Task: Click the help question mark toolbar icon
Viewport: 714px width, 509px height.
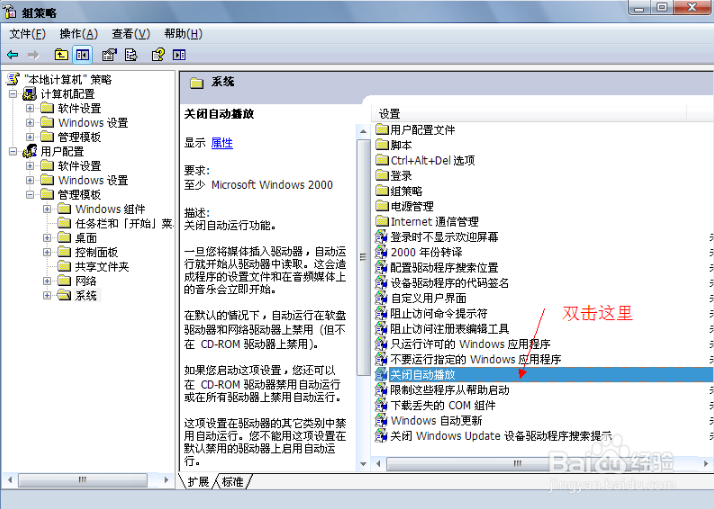Action: tap(158, 55)
